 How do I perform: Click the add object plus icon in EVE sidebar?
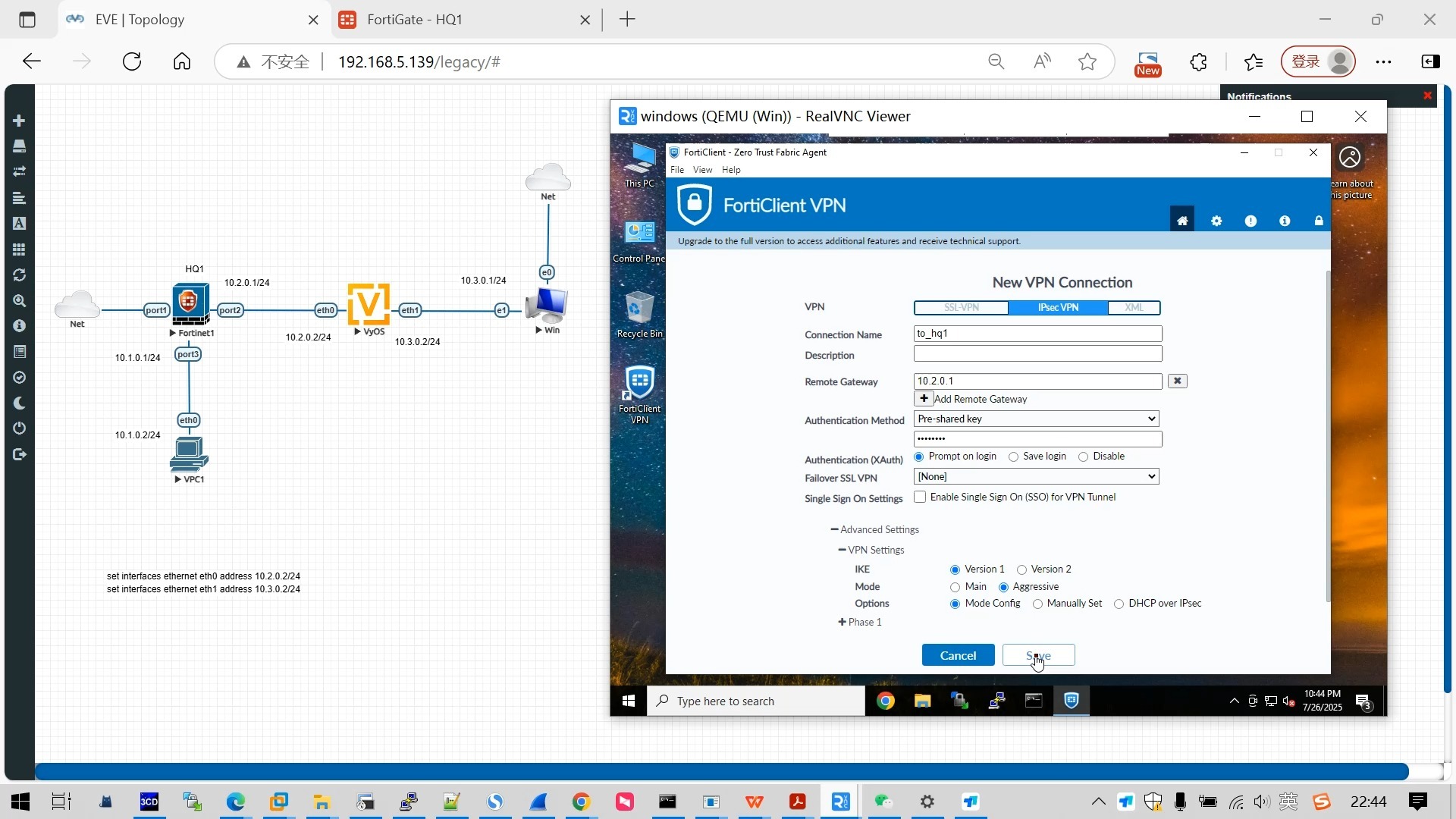tap(20, 121)
